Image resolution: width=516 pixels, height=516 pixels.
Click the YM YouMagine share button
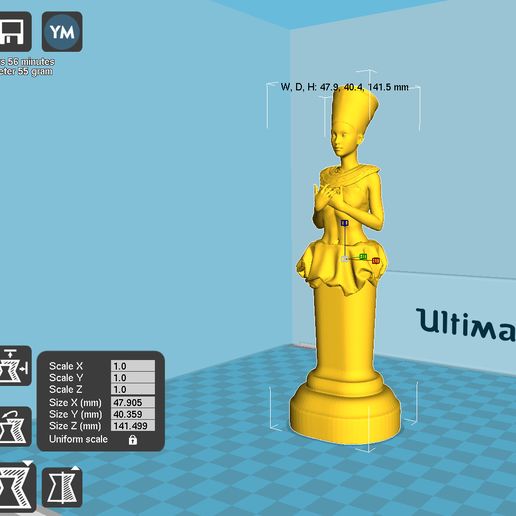[x=62, y=32]
